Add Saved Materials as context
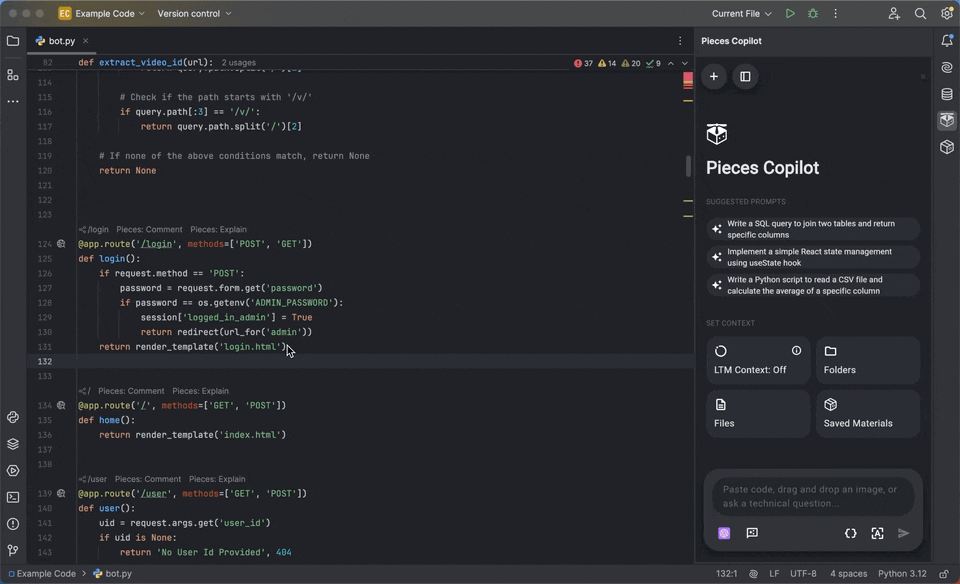This screenshot has width=960, height=584. [x=868, y=413]
